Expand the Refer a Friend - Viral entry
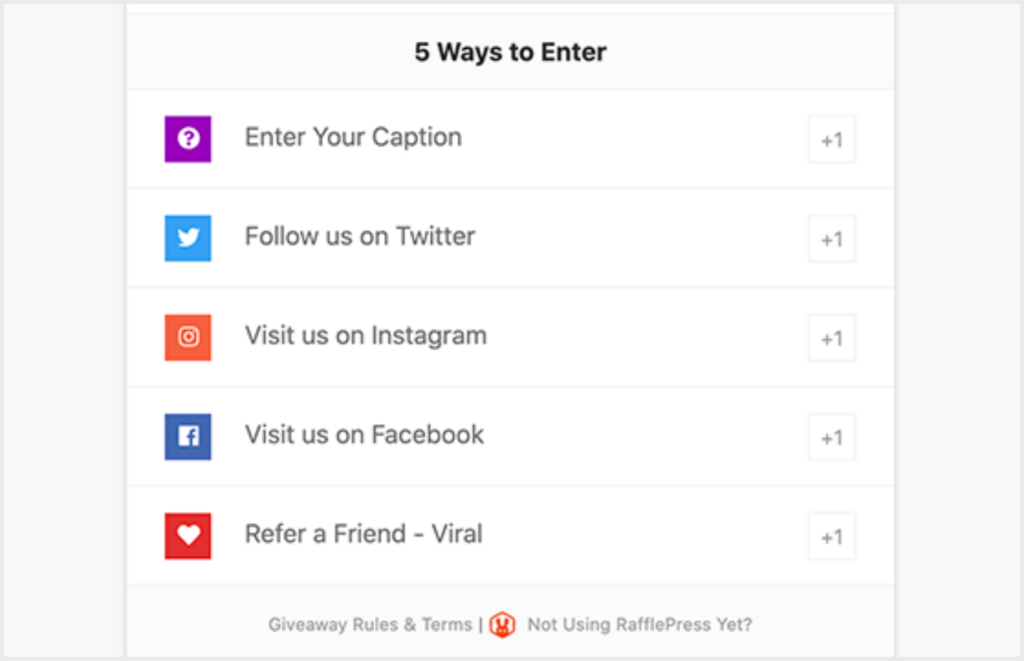Viewport: 1024px width, 661px height. (x=363, y=534)
